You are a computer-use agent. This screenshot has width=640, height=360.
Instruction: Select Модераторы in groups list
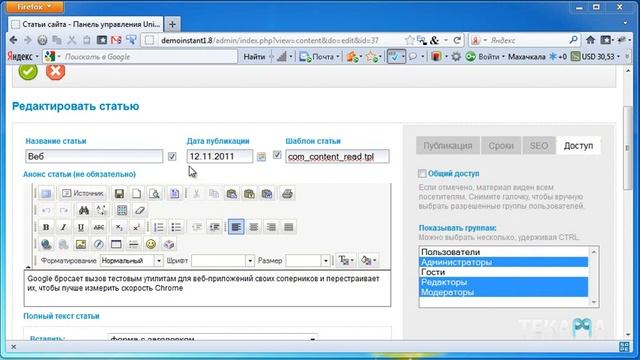(x=503, y=292)
